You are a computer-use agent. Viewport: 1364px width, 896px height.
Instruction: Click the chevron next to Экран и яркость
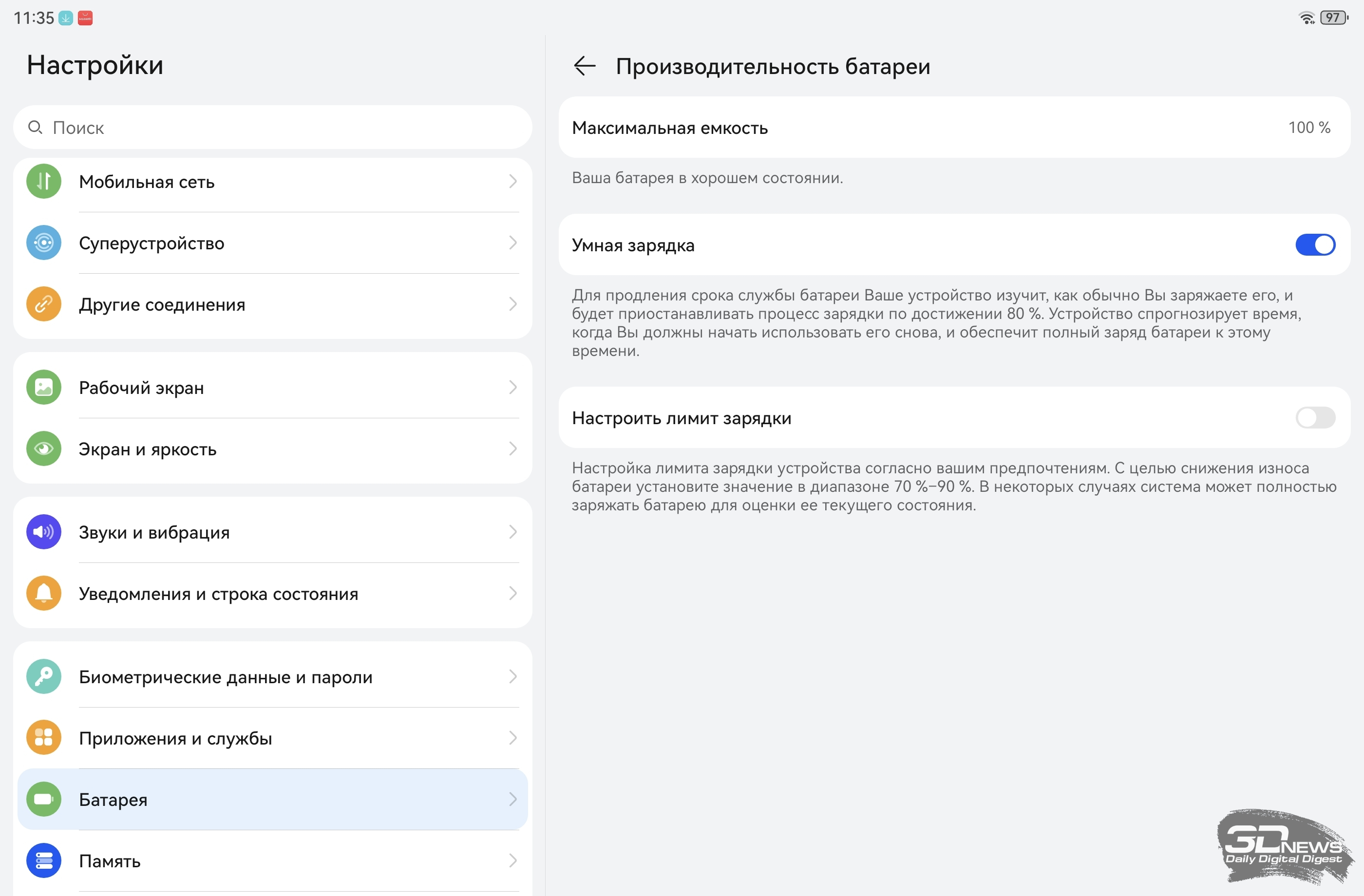(x=513, y=449)
